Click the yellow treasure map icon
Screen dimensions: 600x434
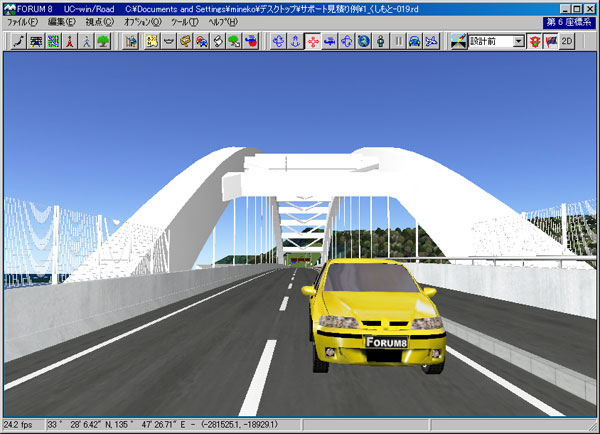click(152, 41)
